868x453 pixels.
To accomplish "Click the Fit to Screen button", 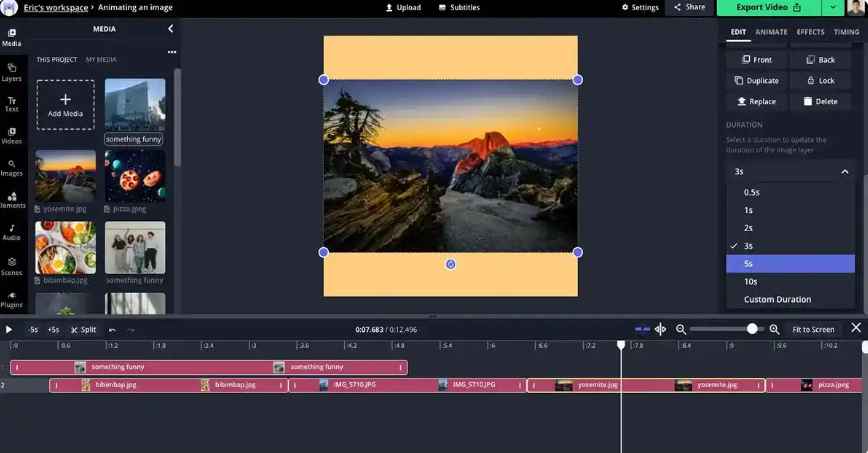I will pos(813,329).
